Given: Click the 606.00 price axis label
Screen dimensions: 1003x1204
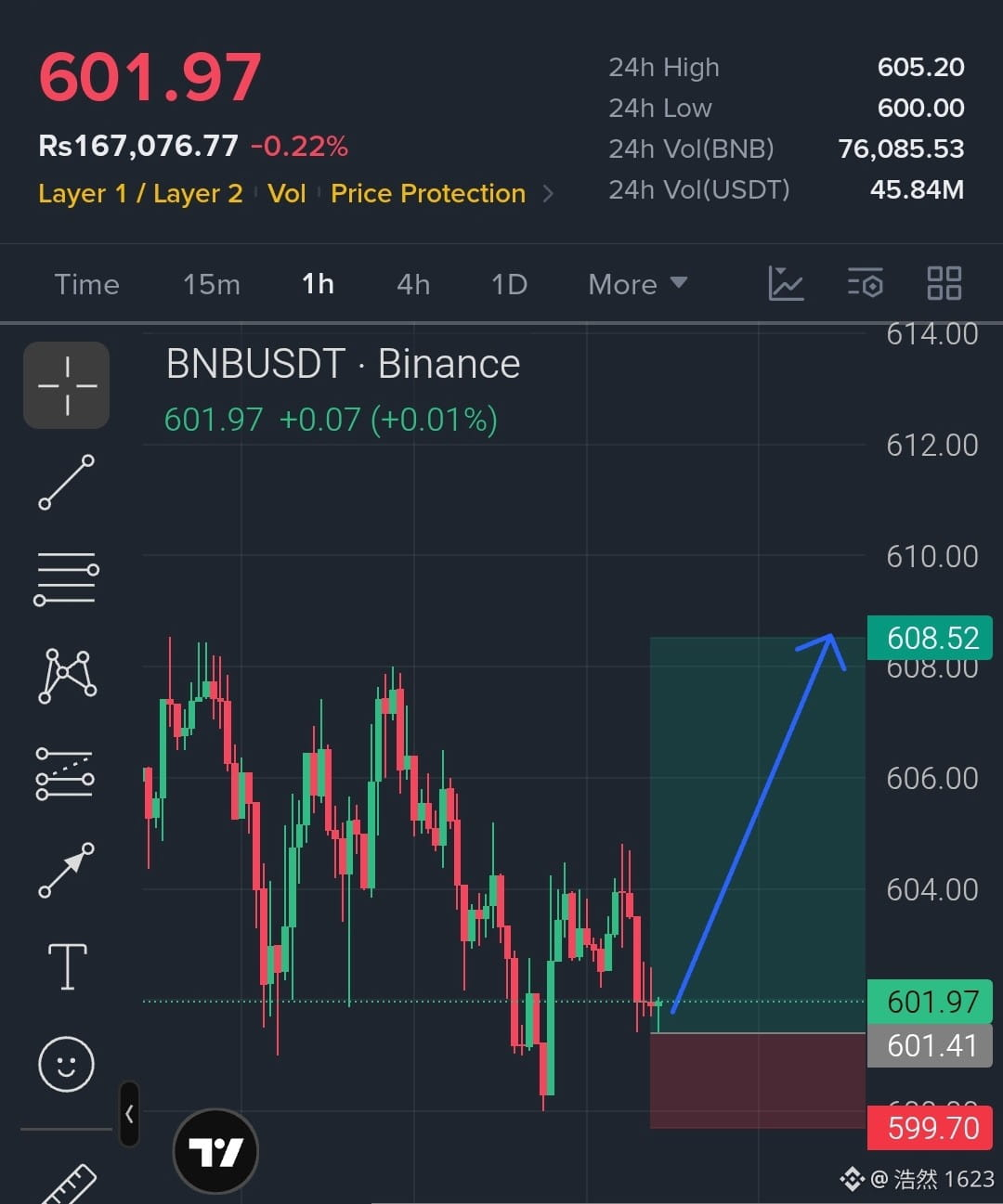Looking at the screenshot, I should coord(931,779).
